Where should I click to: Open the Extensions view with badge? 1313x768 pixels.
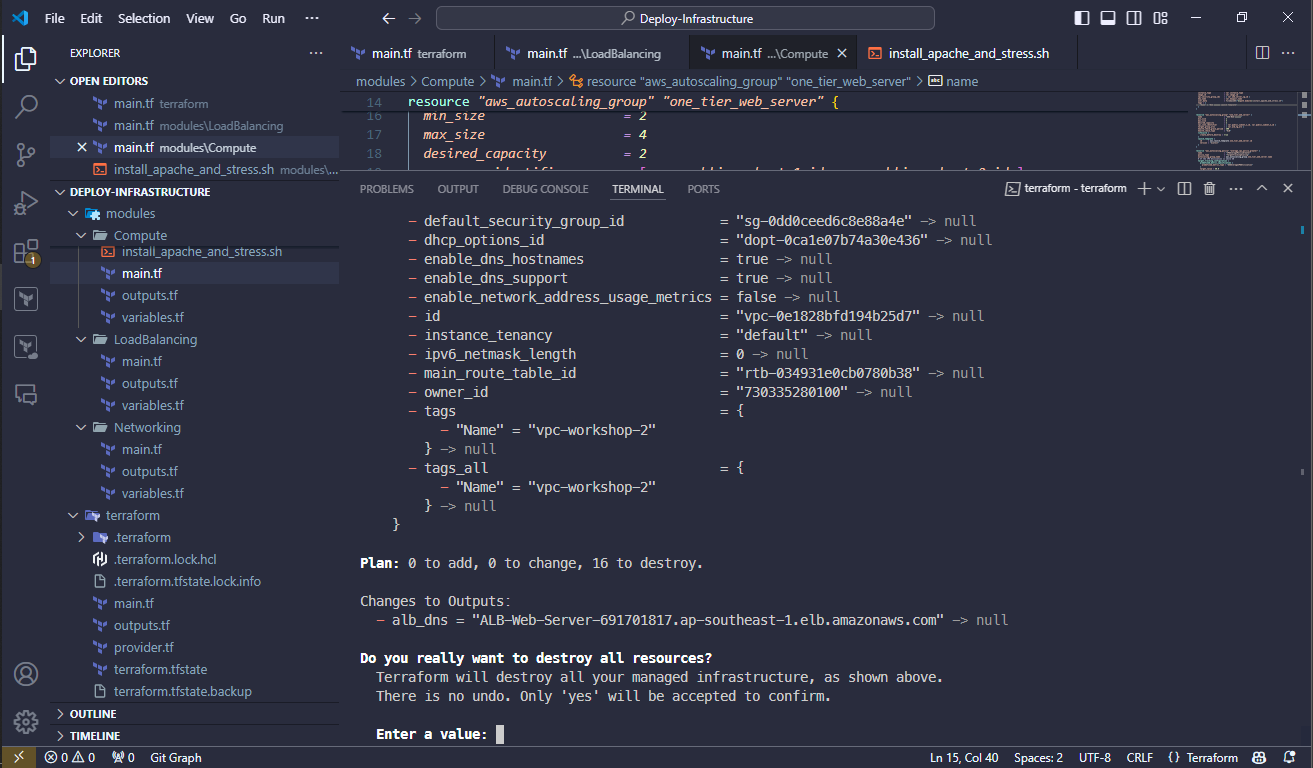[x=26, y=251]
